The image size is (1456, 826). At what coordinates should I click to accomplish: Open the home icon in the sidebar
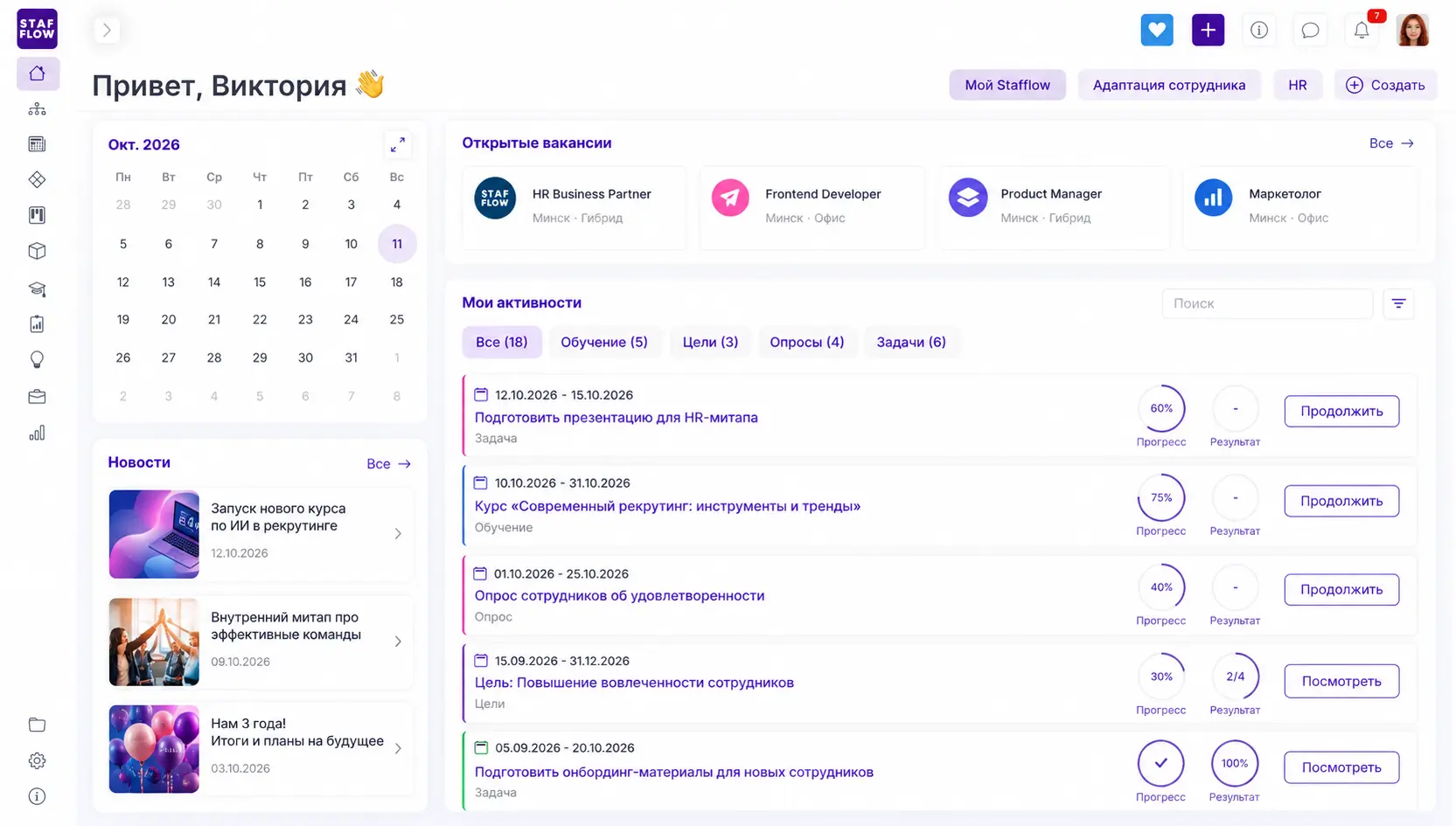click(38, 73)
